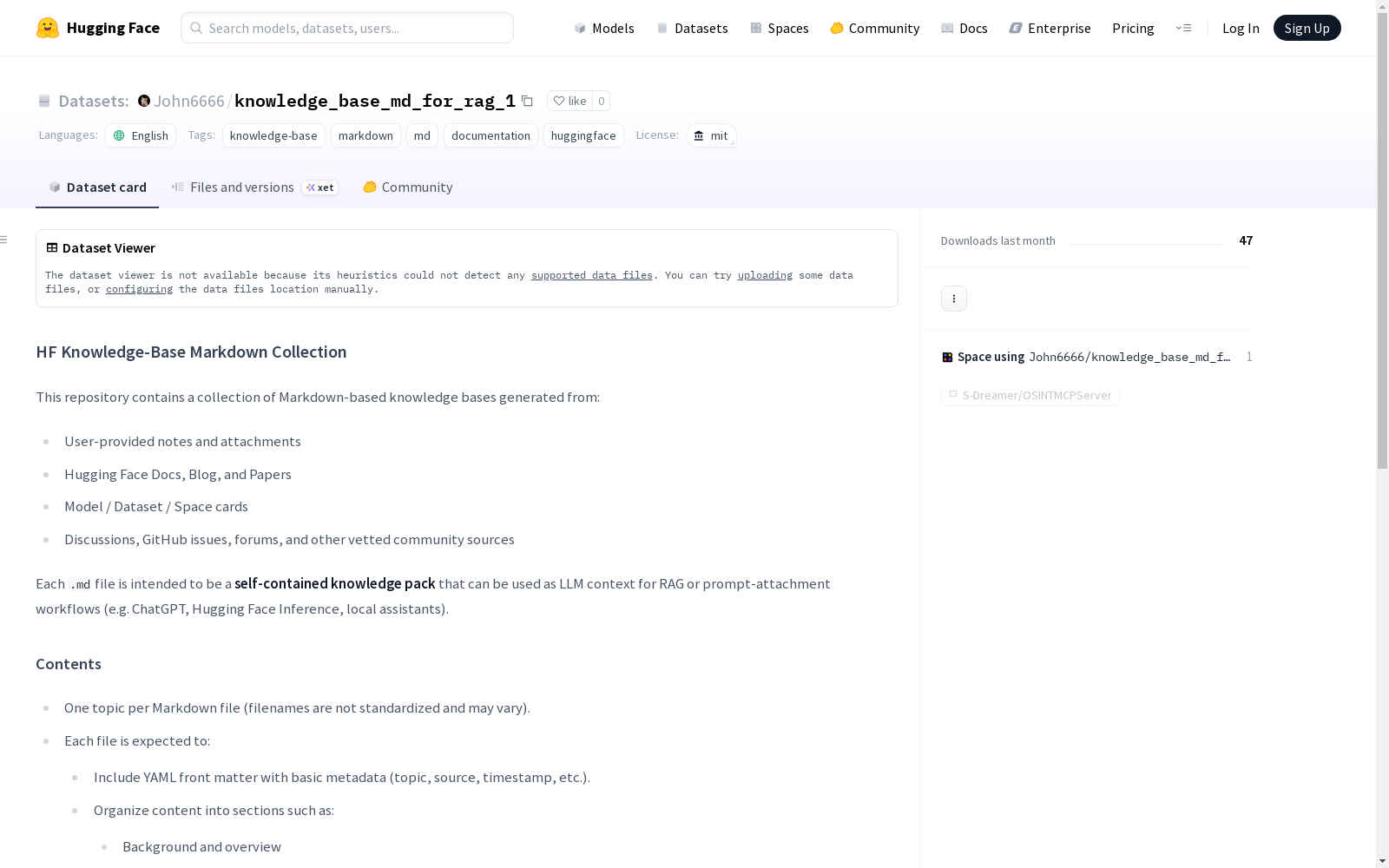1389x868 pixels.
Task: Open Community in top navigation
Action: tap(875, 28)
